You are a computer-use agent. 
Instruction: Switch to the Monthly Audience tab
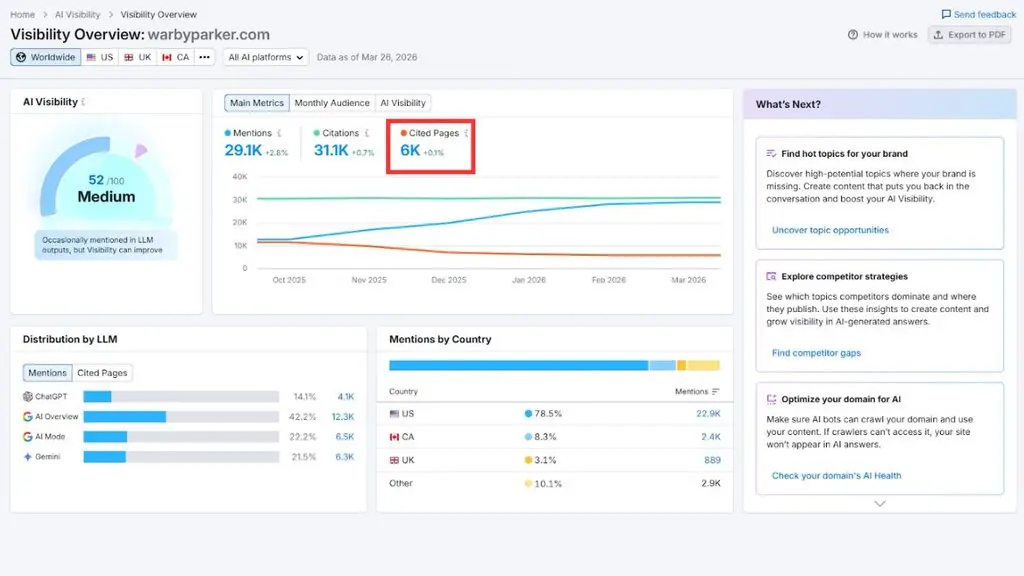click(332, 103)
